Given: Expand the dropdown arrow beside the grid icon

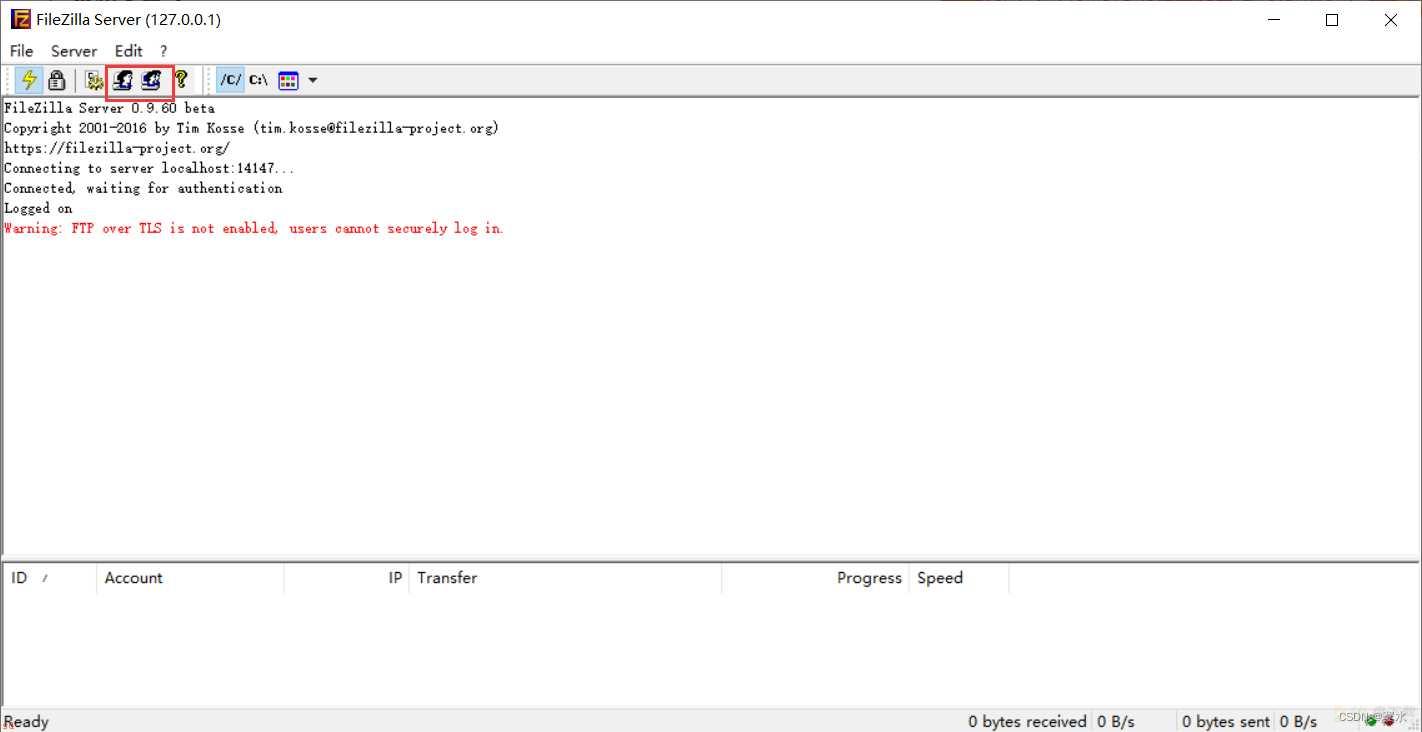Looking at the screenshot, I should coord(312,80).
